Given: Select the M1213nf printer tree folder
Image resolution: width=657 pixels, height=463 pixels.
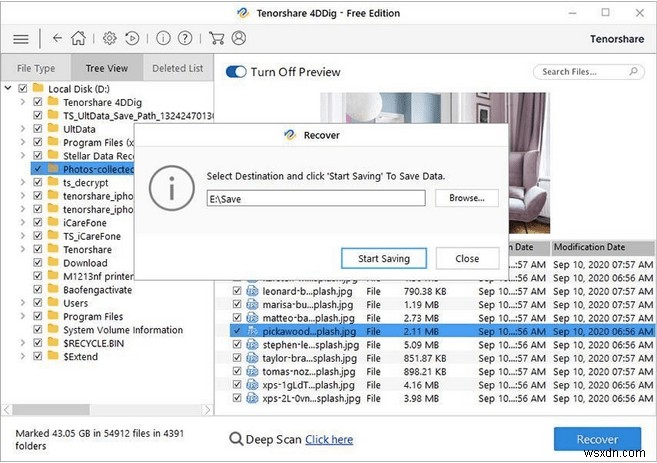Looking at the screenshot, I should [98, 276].
